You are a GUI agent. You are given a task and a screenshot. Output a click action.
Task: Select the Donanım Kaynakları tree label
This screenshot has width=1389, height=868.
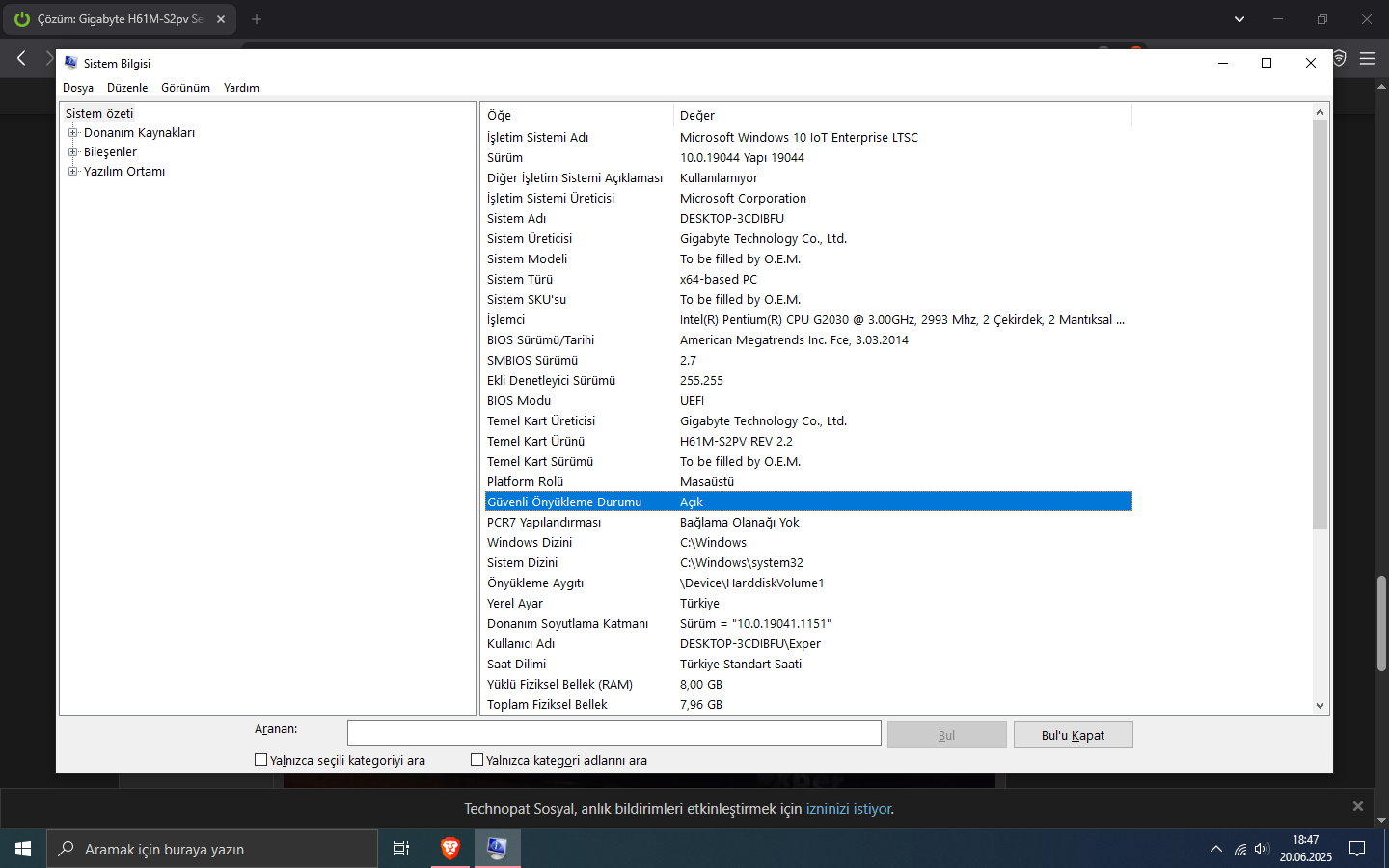139,133
